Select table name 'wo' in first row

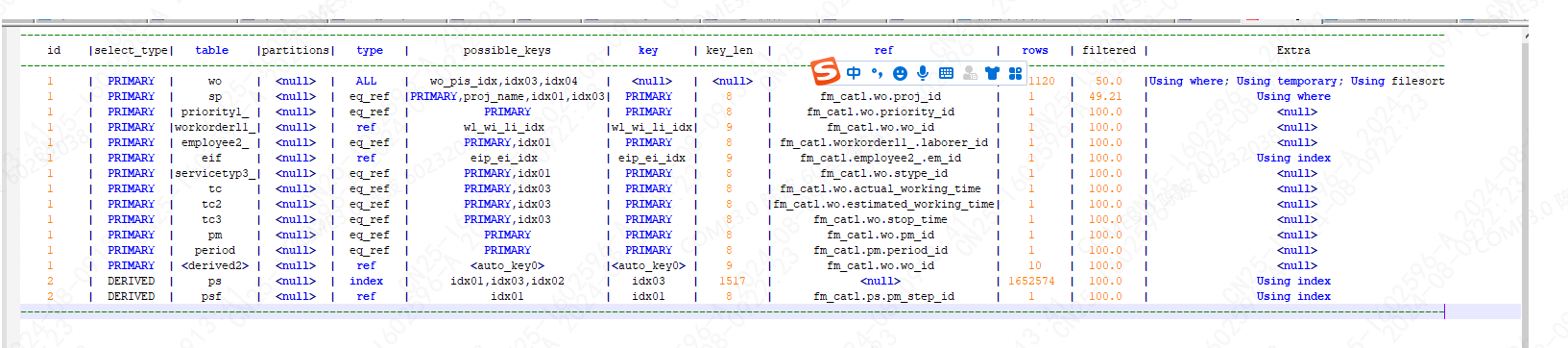pyautogui.click(x=215, y=81)
